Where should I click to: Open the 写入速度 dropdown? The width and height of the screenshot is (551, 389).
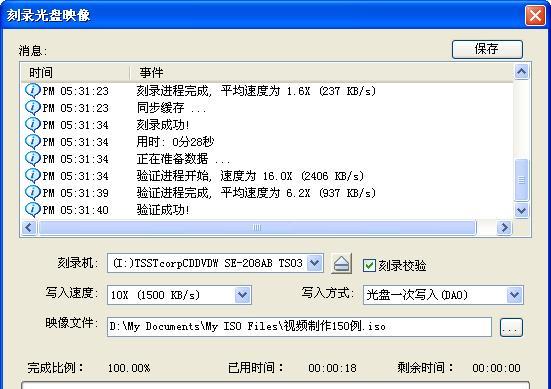[242, 295]
